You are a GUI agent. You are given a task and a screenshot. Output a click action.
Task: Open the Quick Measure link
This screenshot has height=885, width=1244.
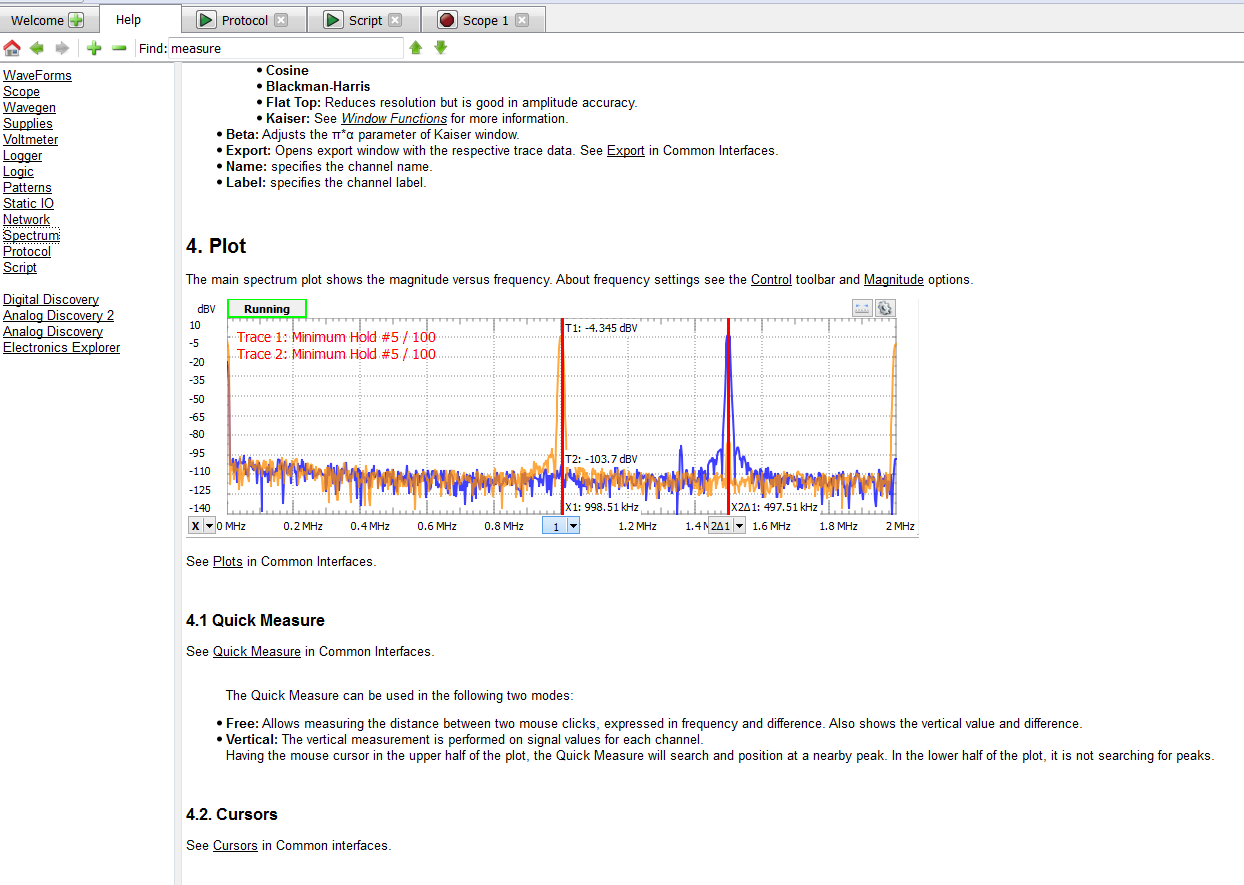256,651
